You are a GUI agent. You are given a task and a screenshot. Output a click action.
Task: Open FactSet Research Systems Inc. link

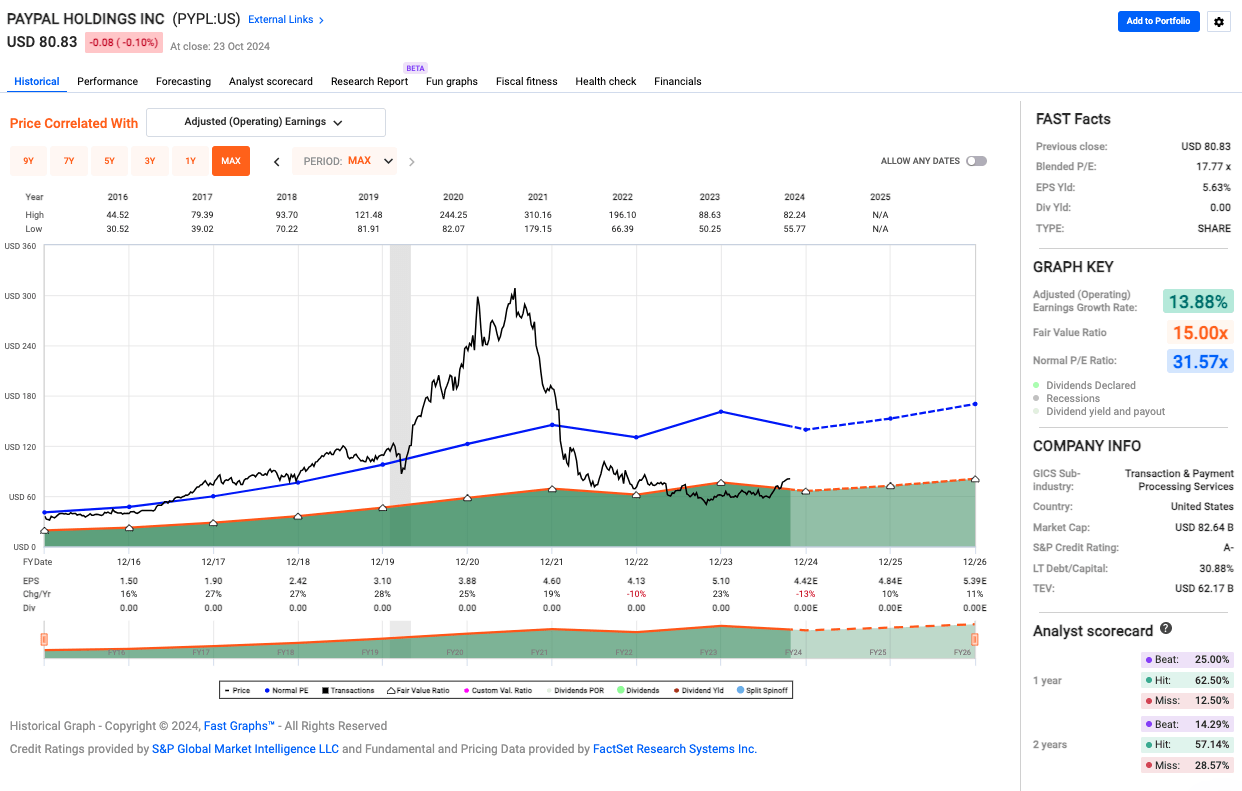tap(675, 749)
